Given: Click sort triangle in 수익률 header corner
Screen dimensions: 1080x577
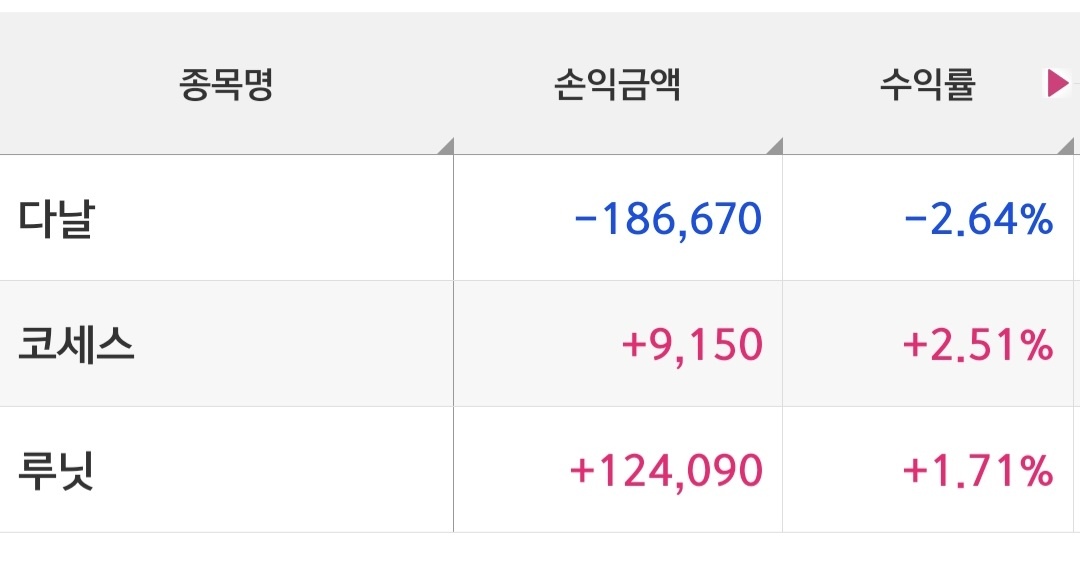Looking at the screenshot, I should pos(1066,147).
